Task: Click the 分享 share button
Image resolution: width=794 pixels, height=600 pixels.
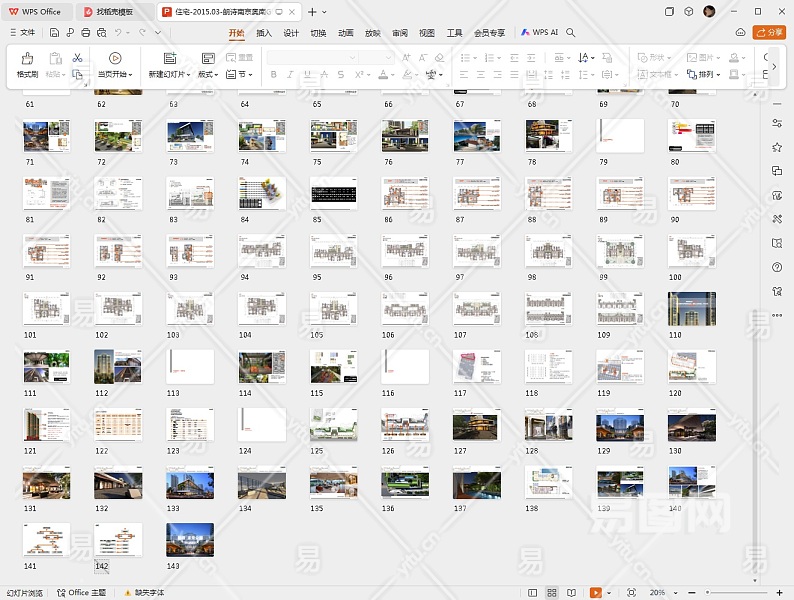Action: pos(771,32)
